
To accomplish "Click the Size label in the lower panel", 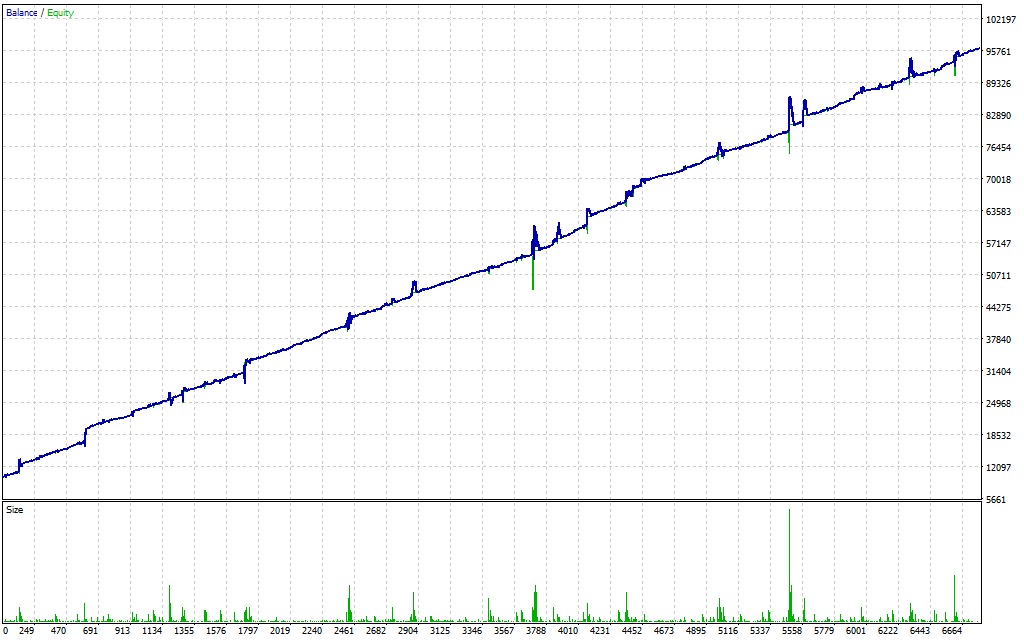I will [15, 510].
